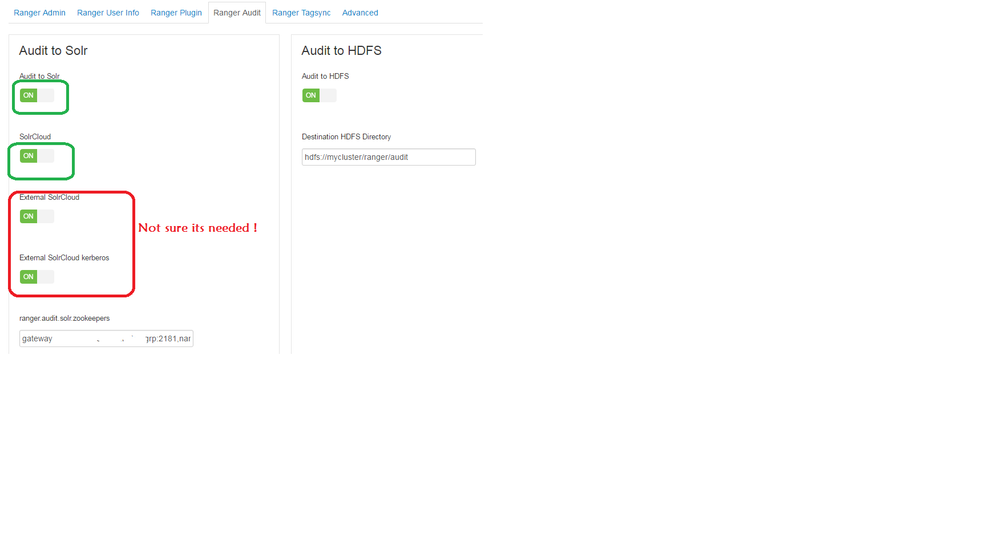Image resolution: width=998 pixels, height=540 pixels.
Task: Click the Destination HDFS Directory label
Action: click(x=346, y=137)
